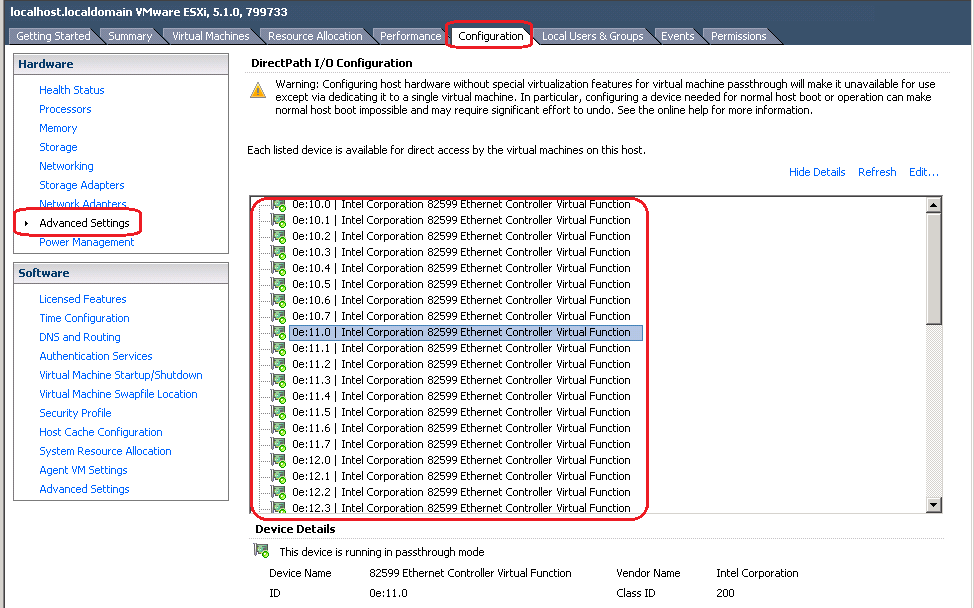Click the device icon for 0e:11.0
This screenshot has height=608, width=974.
pyautogui.click(x=279, y=333)
